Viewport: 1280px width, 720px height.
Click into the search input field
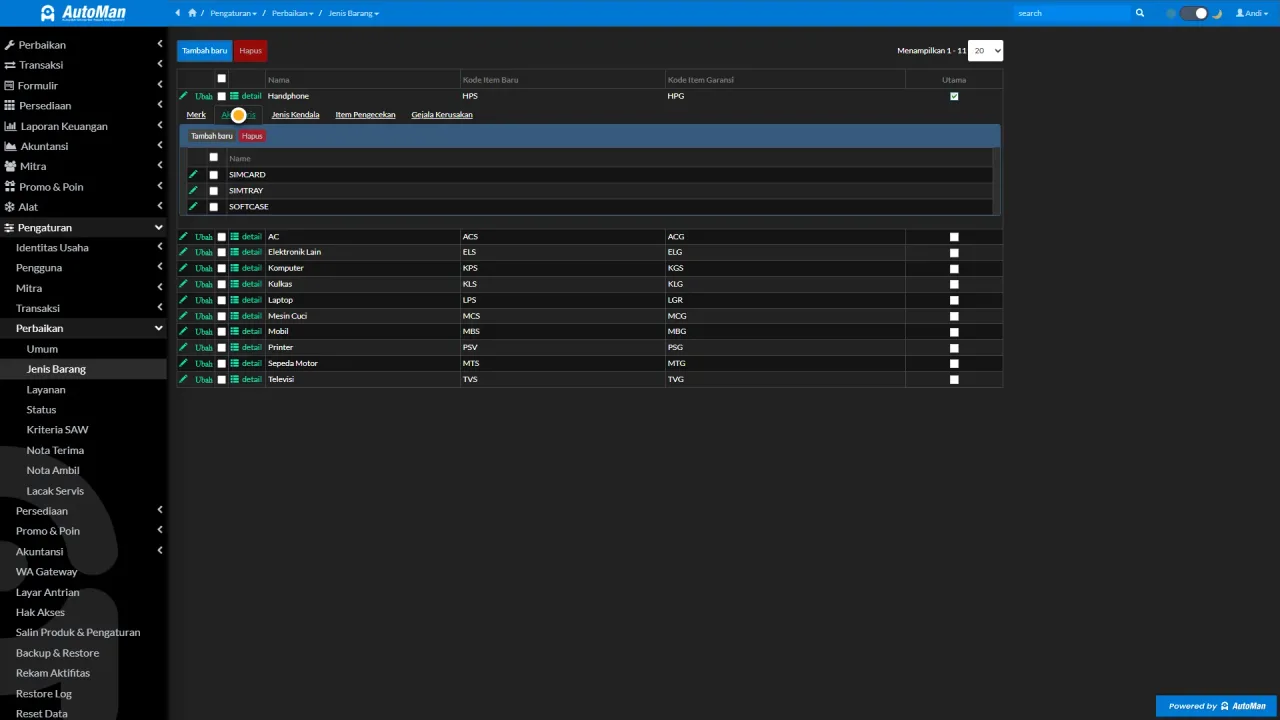coord(1071,13)
